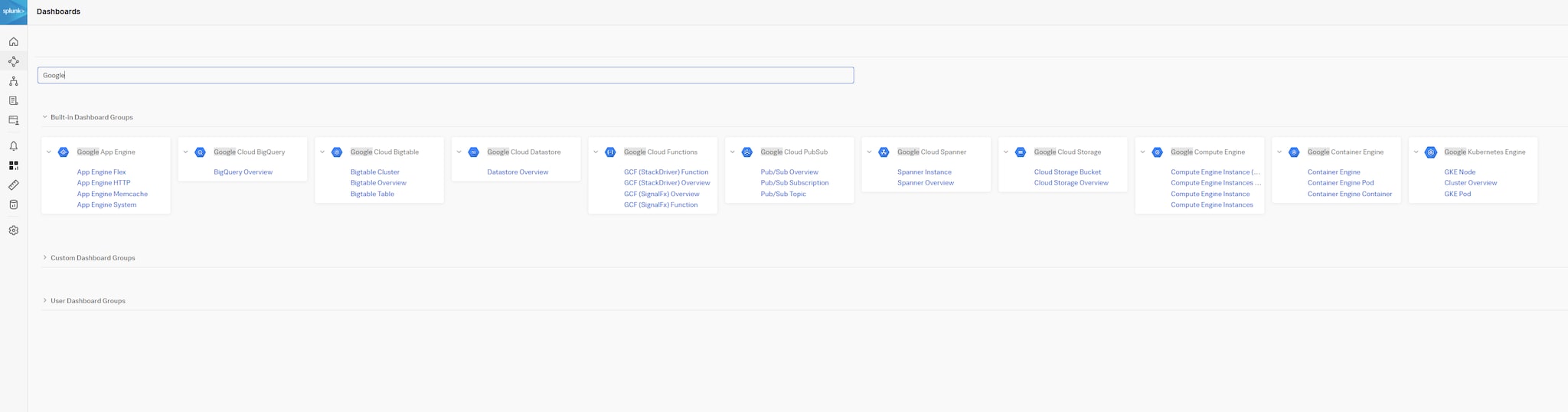Collapse the Built-in Dashboard Groups section

pyautogui.click(x=44, y=117)
